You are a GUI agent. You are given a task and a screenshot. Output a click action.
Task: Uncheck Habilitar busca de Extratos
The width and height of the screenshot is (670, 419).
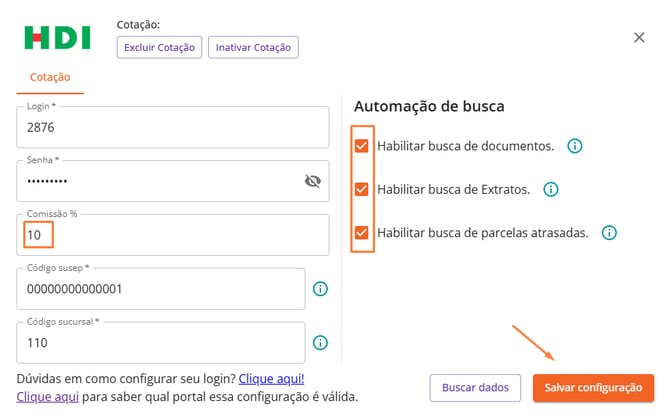(362, 189)
